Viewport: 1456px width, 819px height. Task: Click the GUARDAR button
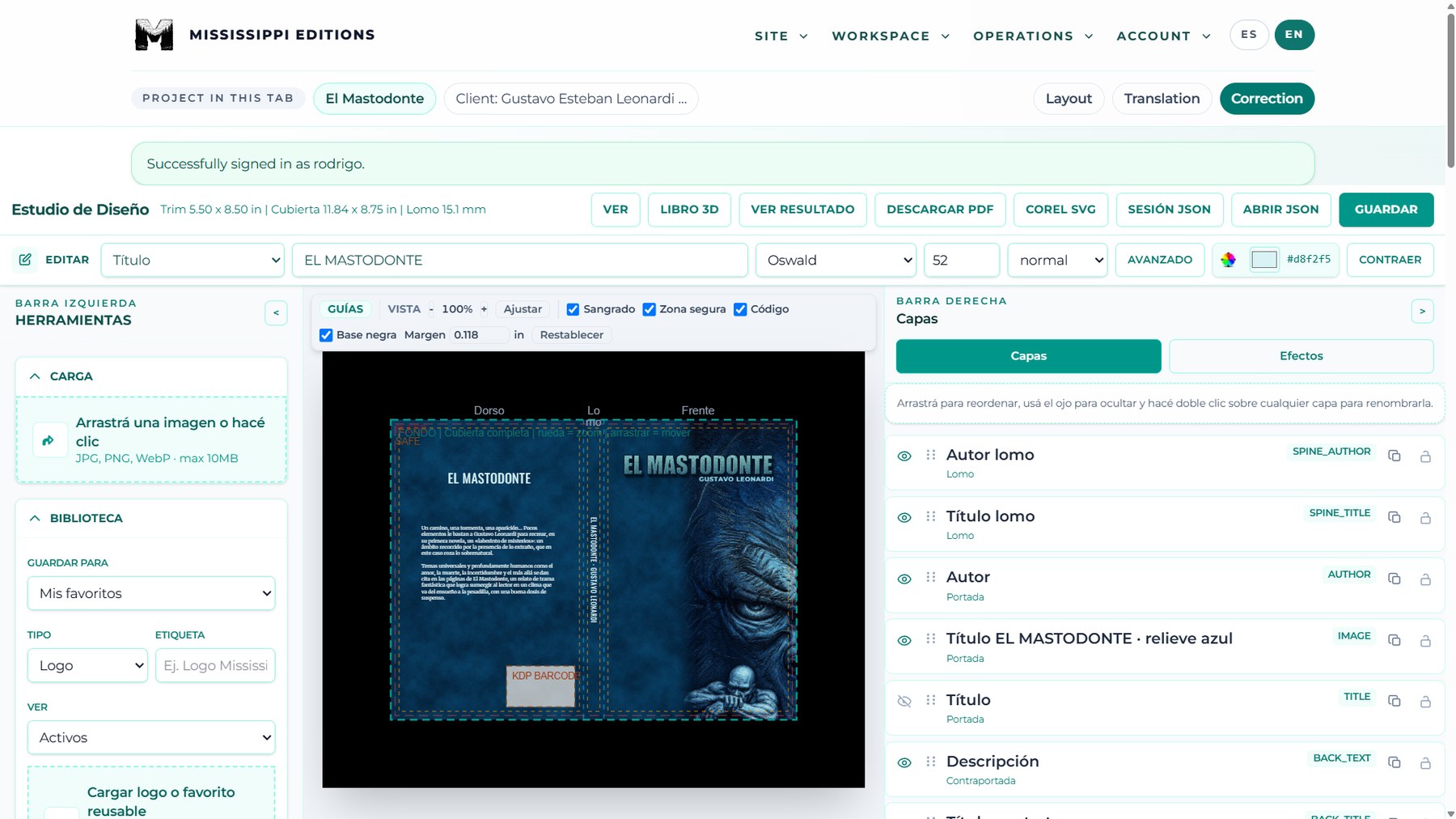(1386, 210)
